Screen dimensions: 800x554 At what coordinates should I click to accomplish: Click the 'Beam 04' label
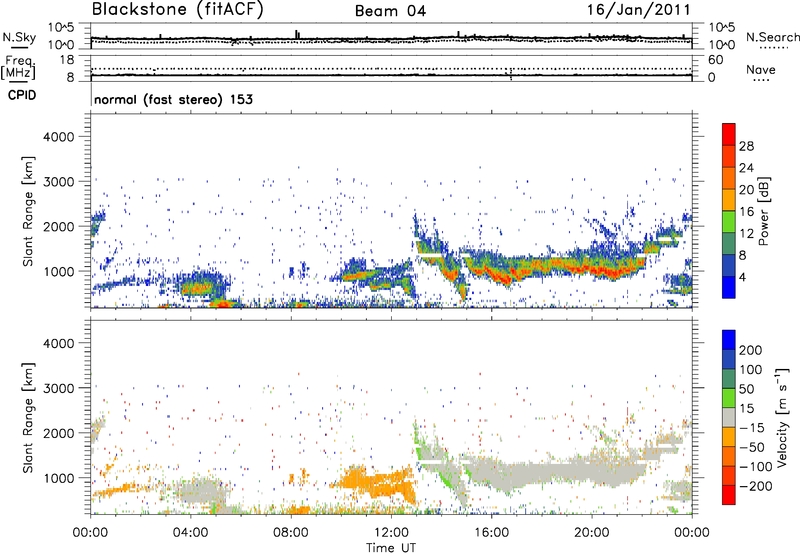coord(390,11)
